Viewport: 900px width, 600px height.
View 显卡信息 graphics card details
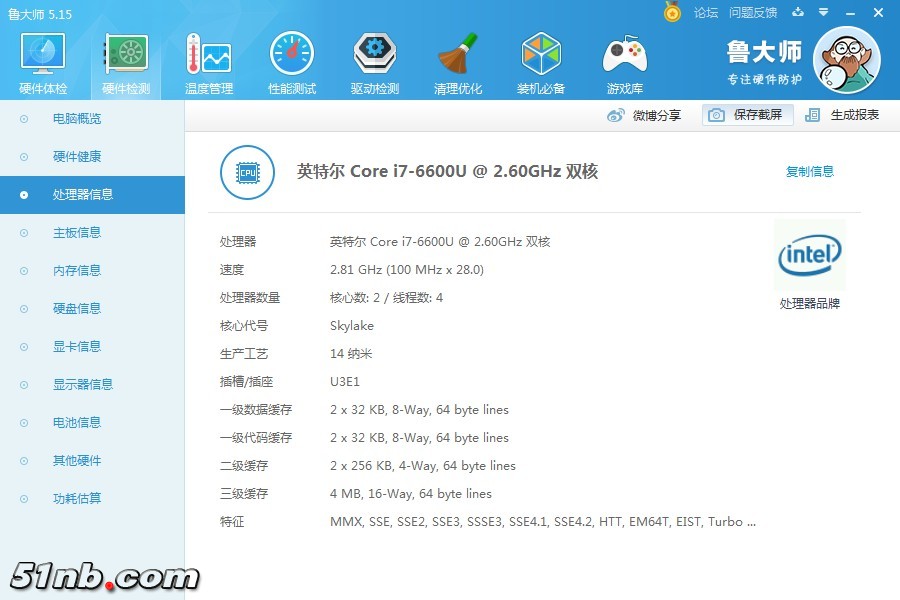[x=78, y=346]
